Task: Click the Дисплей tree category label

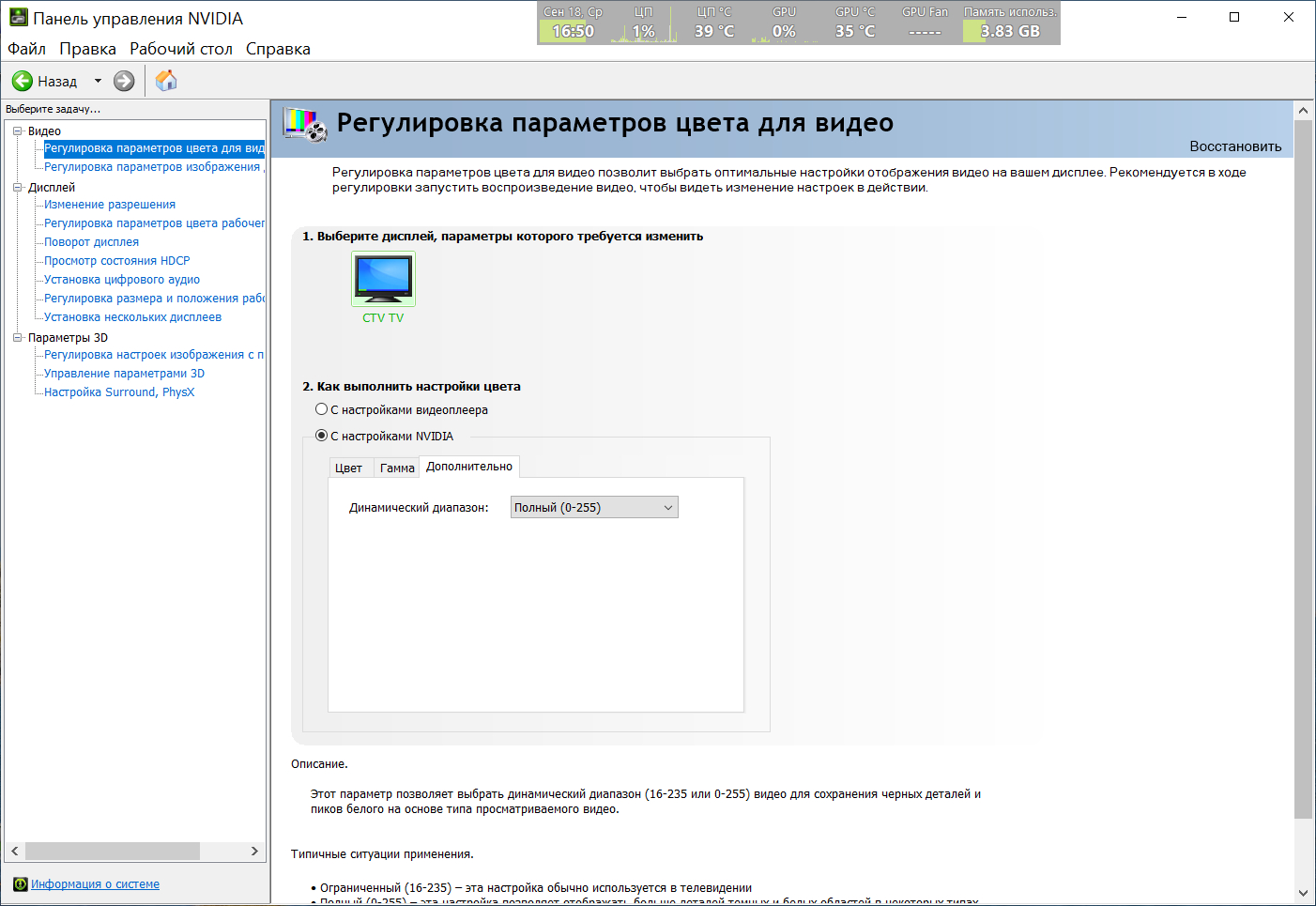Action: point(52,188)
